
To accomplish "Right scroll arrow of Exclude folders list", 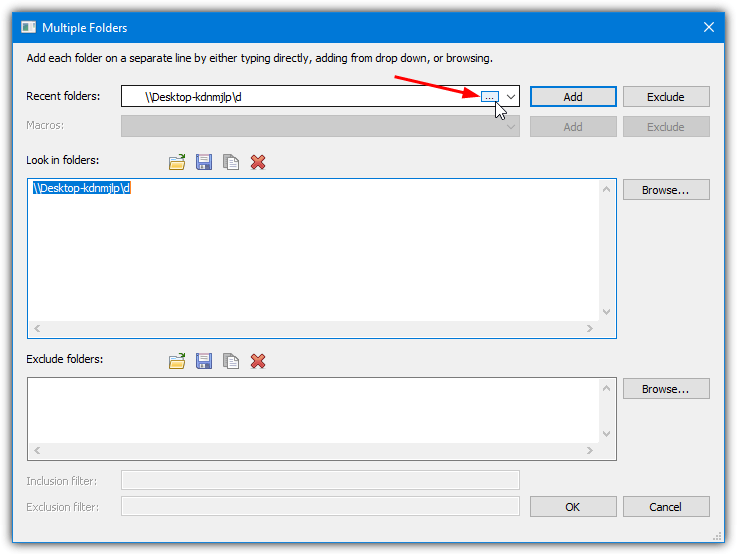I will [x=590, y=451].
